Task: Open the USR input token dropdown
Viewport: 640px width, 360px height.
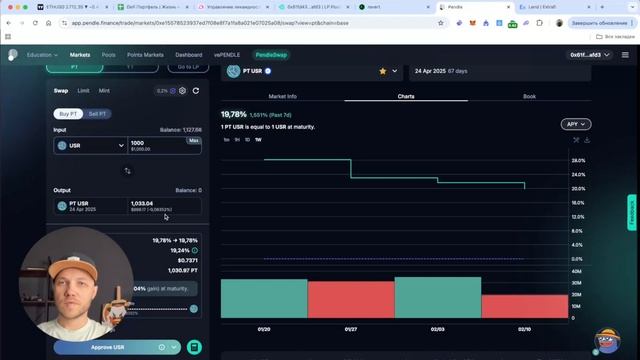Action: pyautogui.click(x=91, y=146)
